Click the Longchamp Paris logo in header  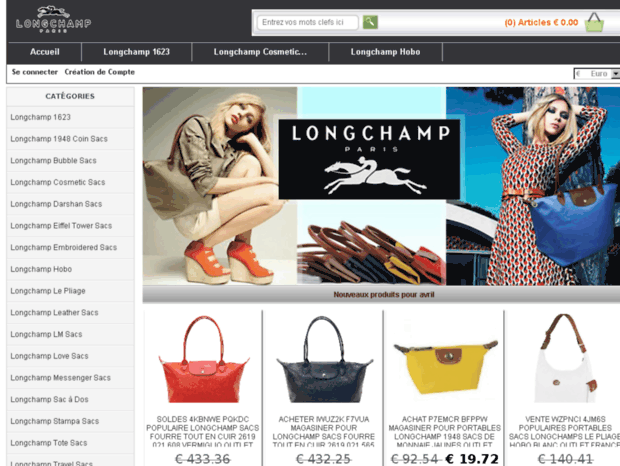click(53, 19)
